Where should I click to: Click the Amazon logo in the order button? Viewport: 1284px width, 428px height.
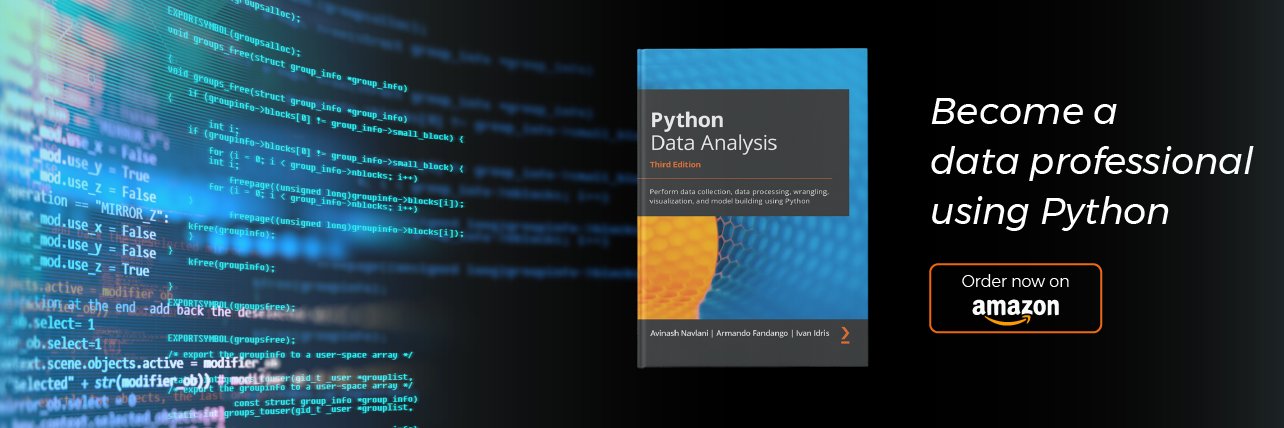tap(1015, 310)
